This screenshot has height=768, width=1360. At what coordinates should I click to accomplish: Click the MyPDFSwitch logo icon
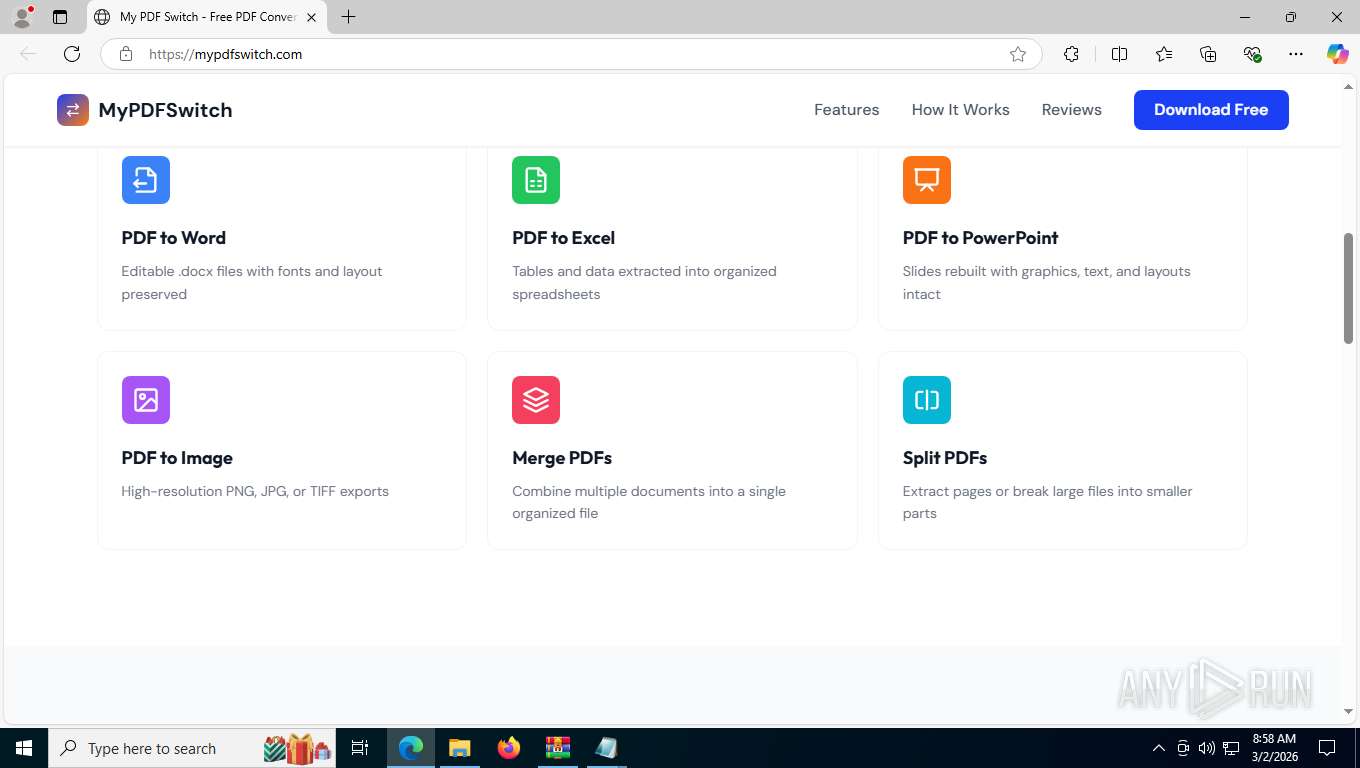click(x=73, y=110)
